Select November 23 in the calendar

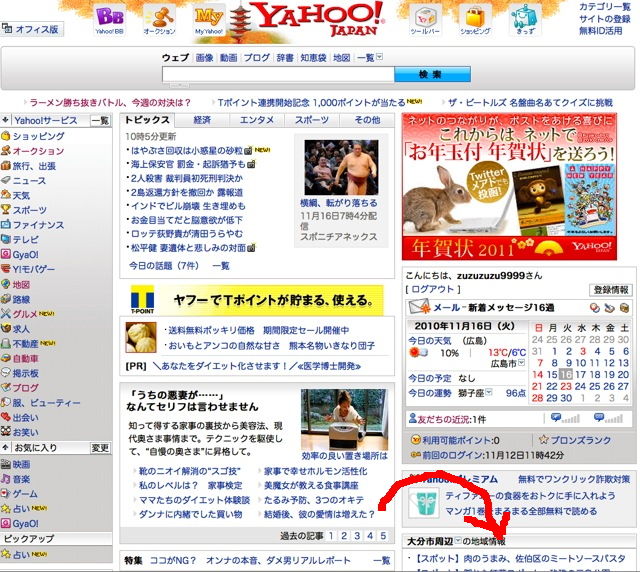tap(566, 386)
